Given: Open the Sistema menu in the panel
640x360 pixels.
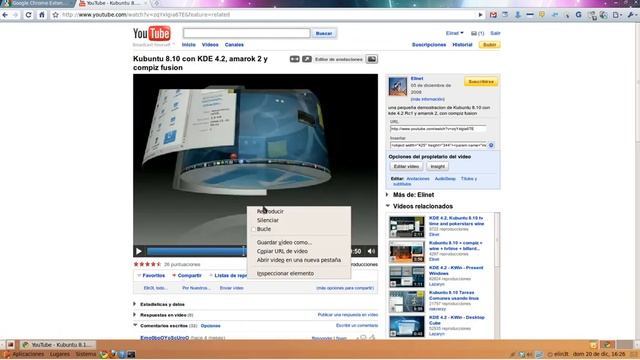Looking at the screenshot, I should click(86, 354).
